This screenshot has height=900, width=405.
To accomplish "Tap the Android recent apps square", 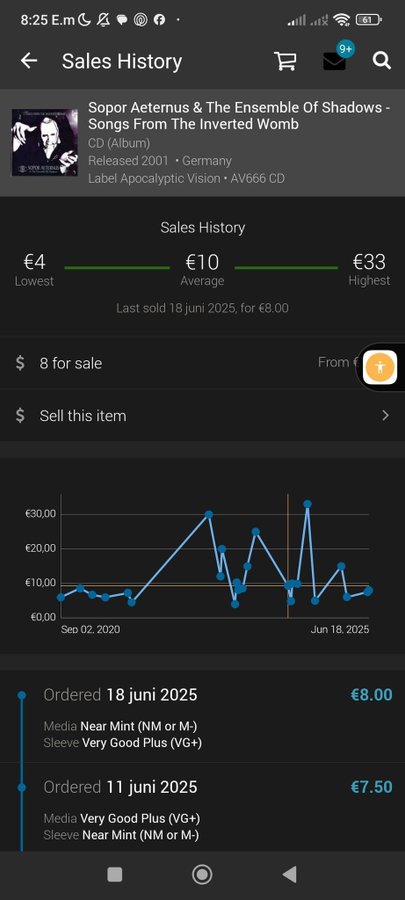I will click(x=115, y=874).
